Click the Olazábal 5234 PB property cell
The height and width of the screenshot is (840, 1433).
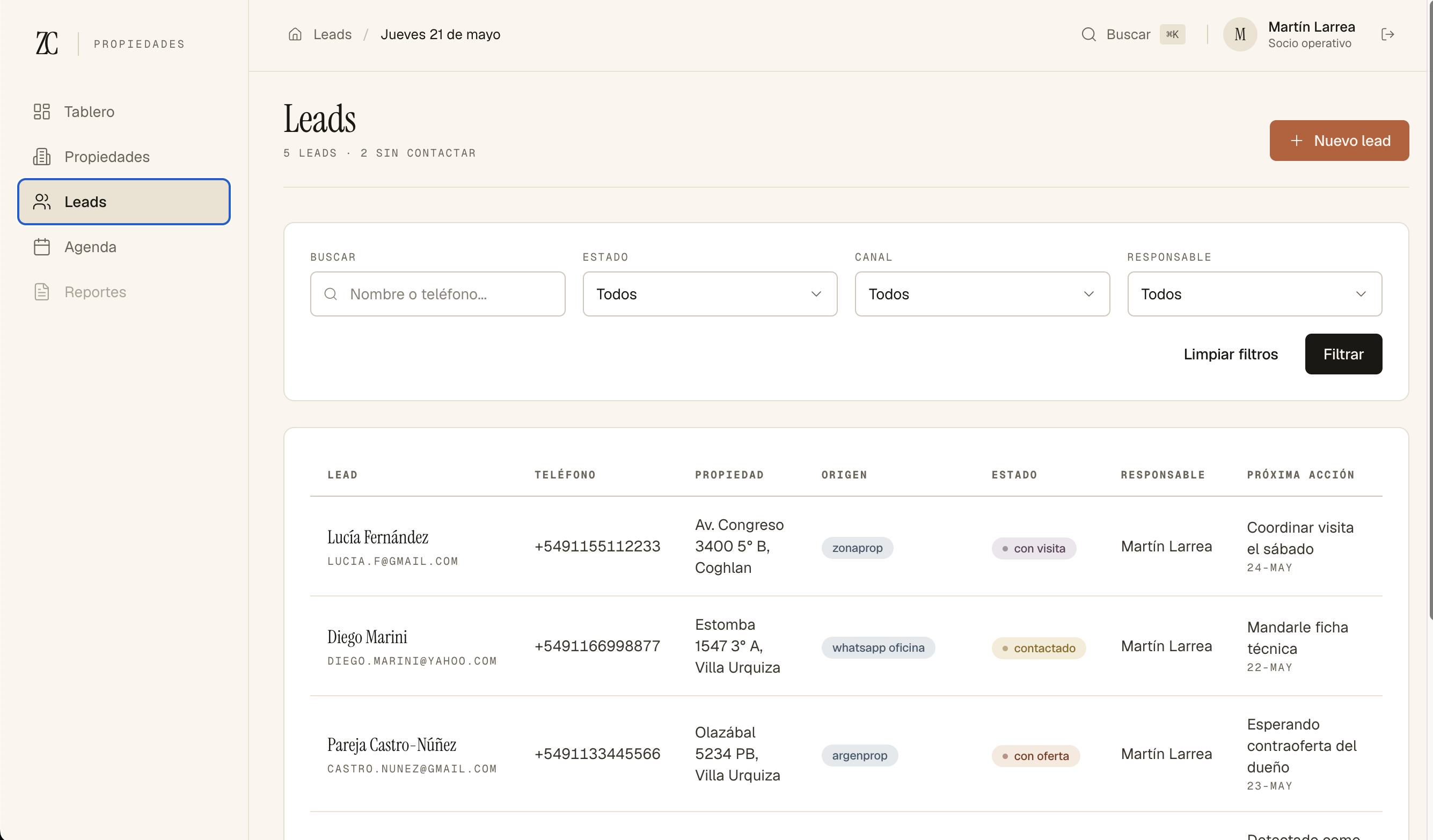737,754
